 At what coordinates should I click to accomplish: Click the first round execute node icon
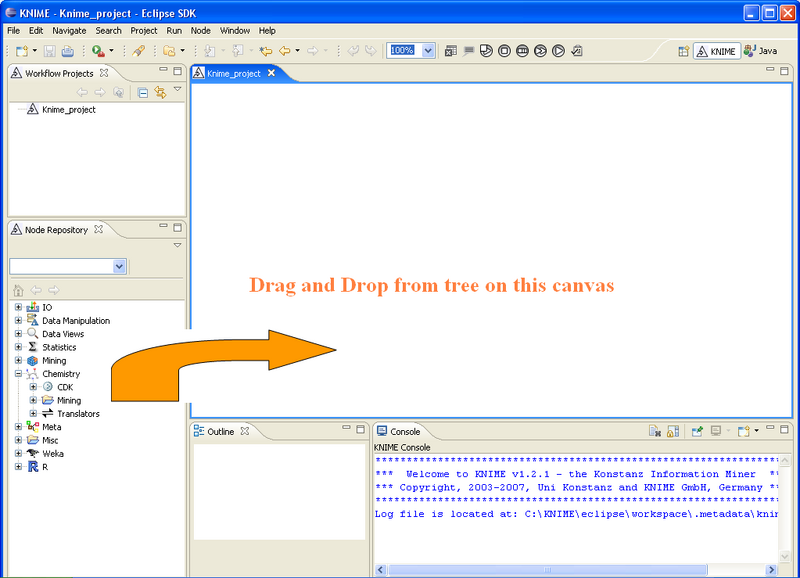click(486, 51)
